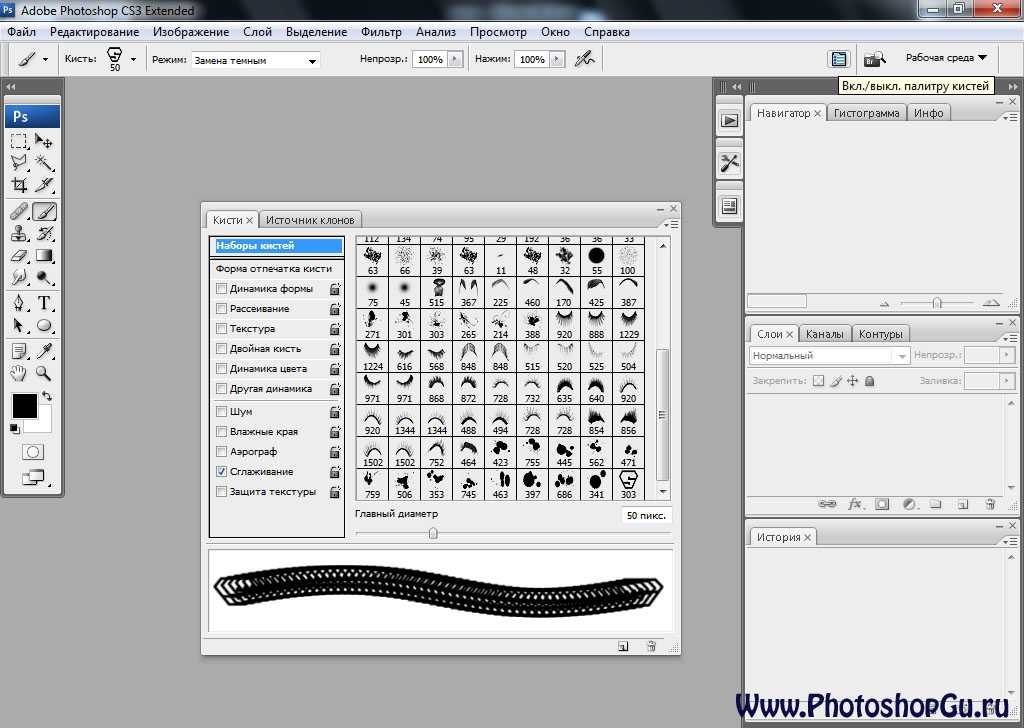This screenshot has height=728, width=1024.
Task: Toggle the brushes palette button
Action: tap(839, 59)
